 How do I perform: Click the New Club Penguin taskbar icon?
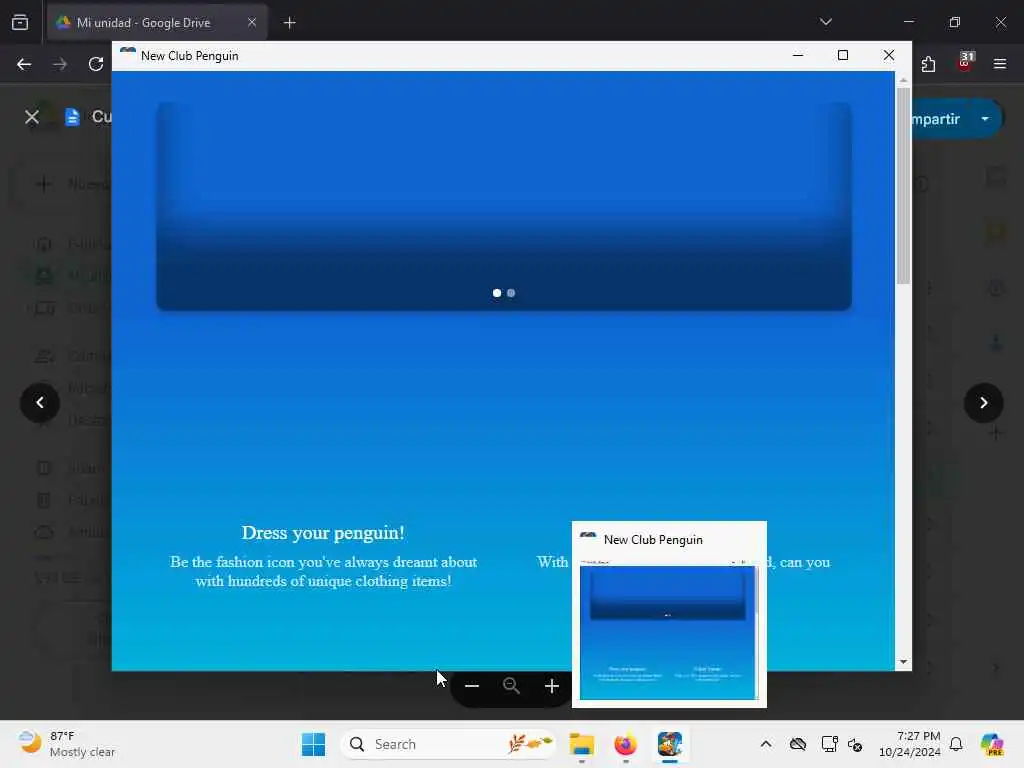coord(670,744)
